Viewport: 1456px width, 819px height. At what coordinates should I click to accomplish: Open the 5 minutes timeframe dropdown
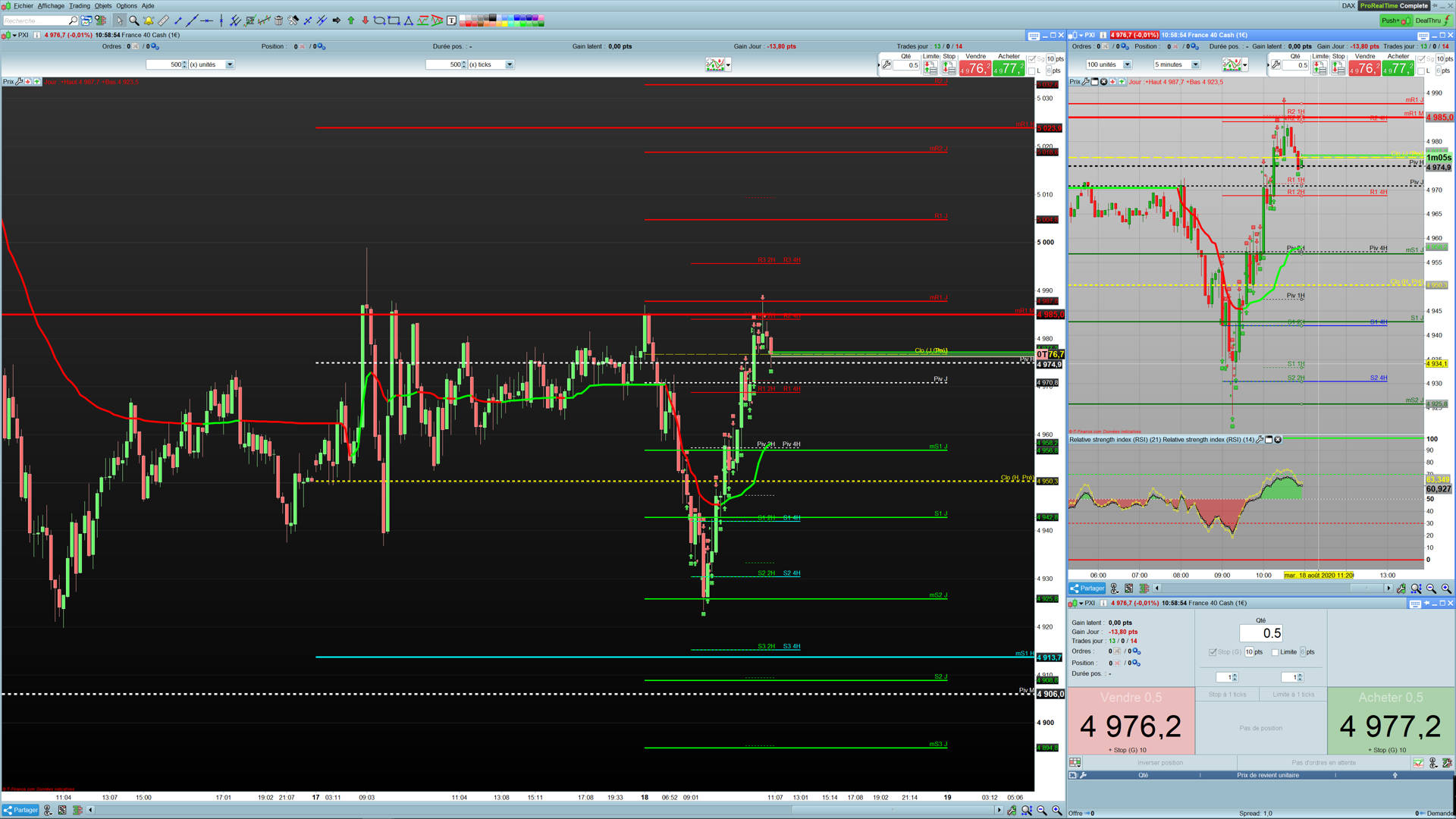(1195, 64)
